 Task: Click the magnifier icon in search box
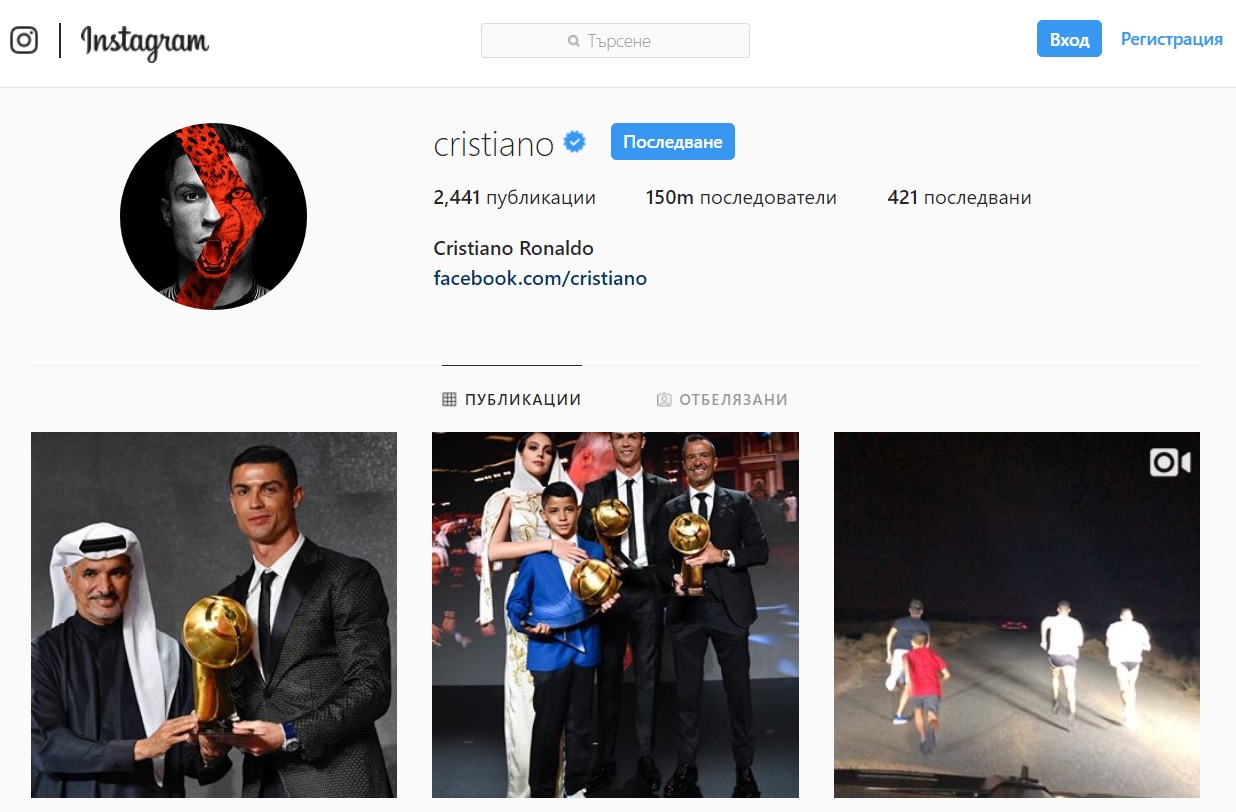[x=574, y=41]
